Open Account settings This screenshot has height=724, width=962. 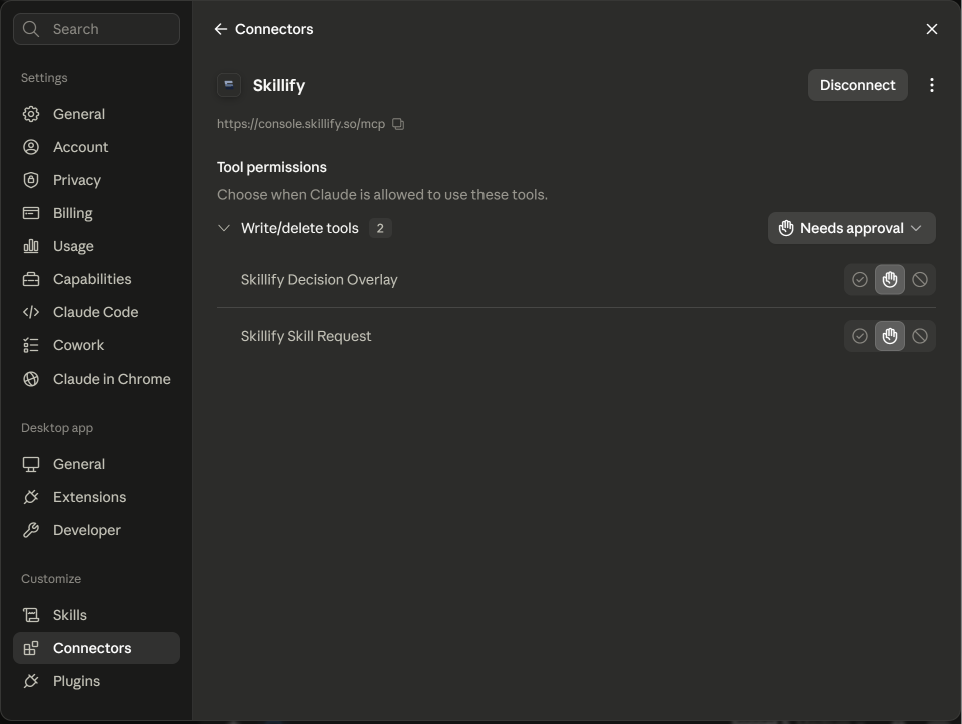[x=96, y=147]
